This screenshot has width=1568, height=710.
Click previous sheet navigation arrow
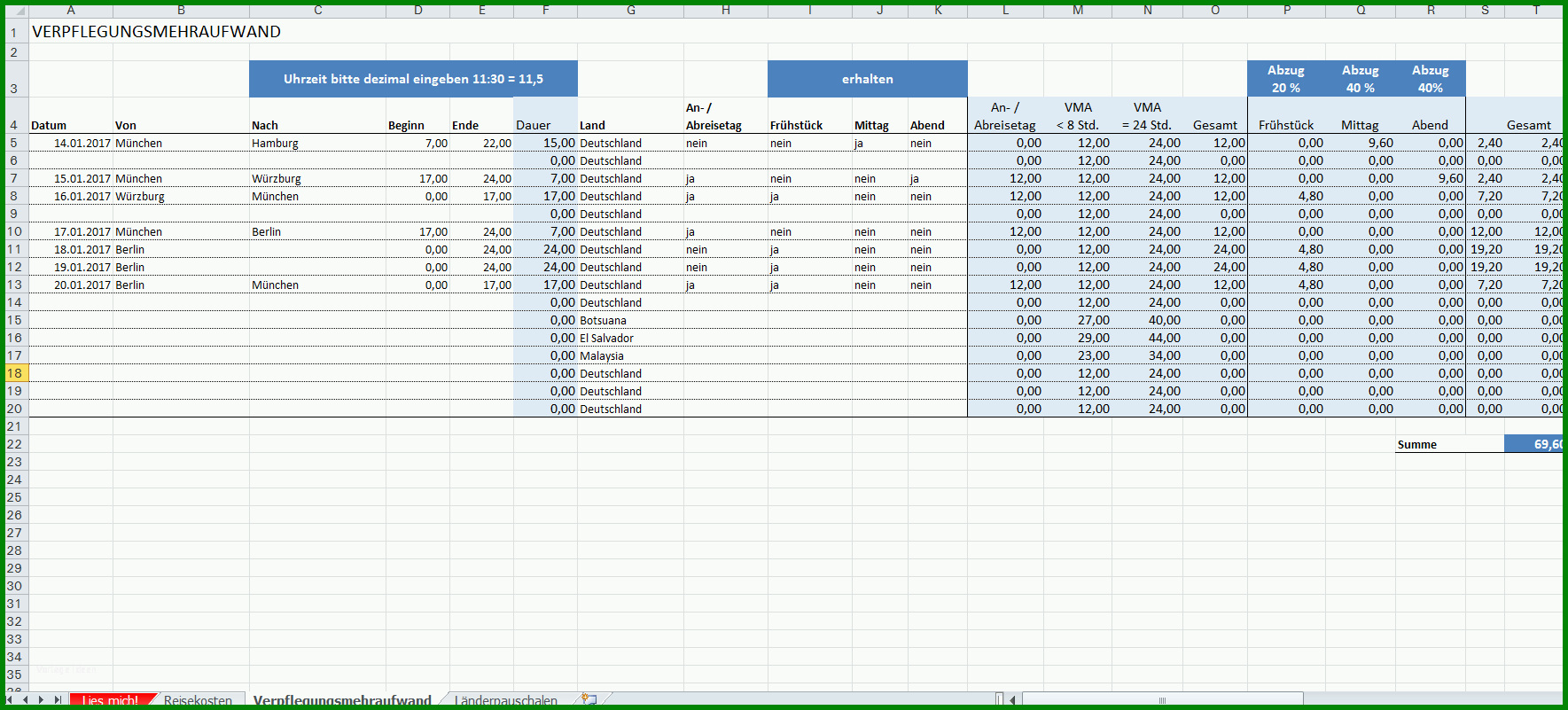coord(26,699)
